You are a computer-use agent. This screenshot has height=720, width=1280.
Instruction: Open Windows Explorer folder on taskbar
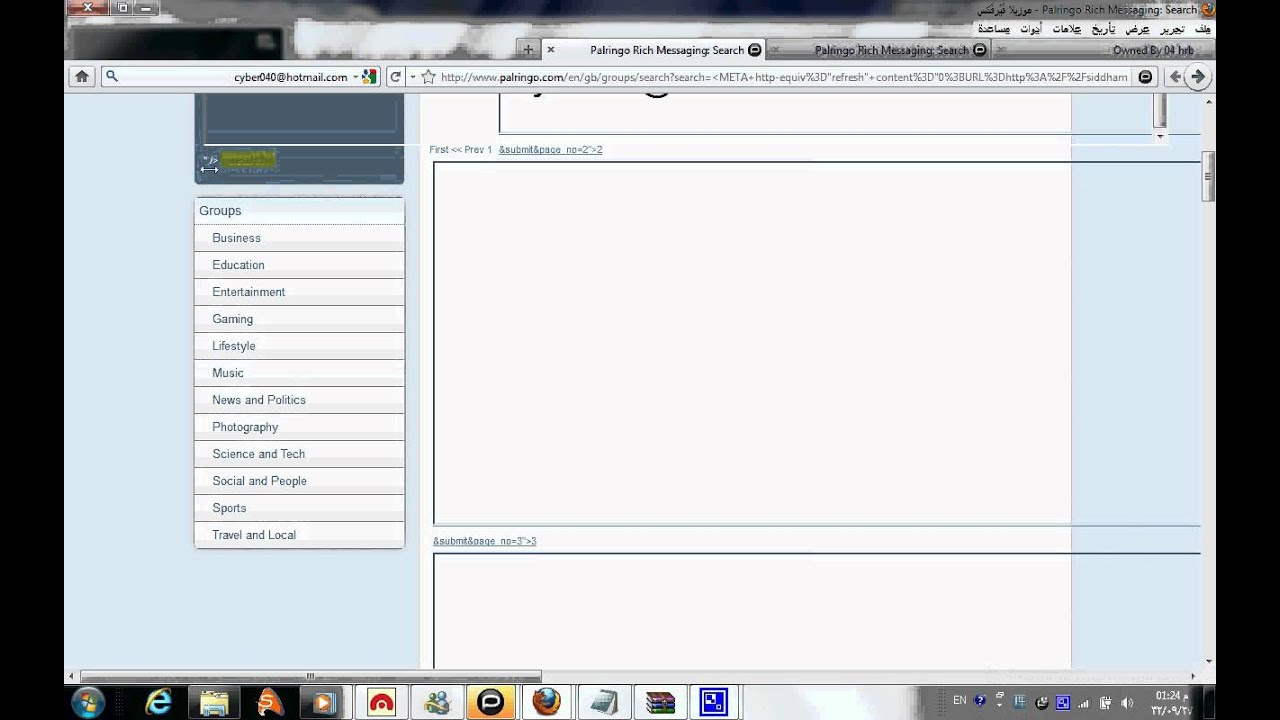coord(213,702)
